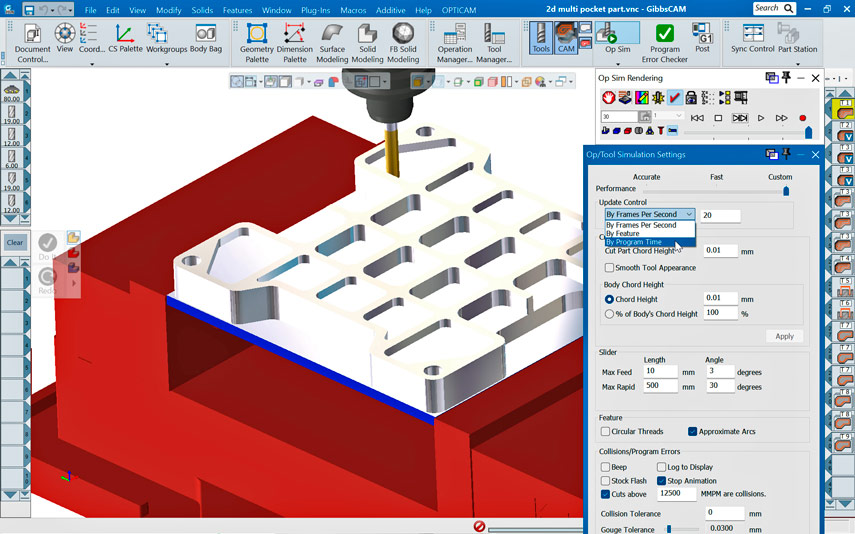Select the % of Body's Chord Height radio button
This screenshot has height=534, width=855.
610,314
